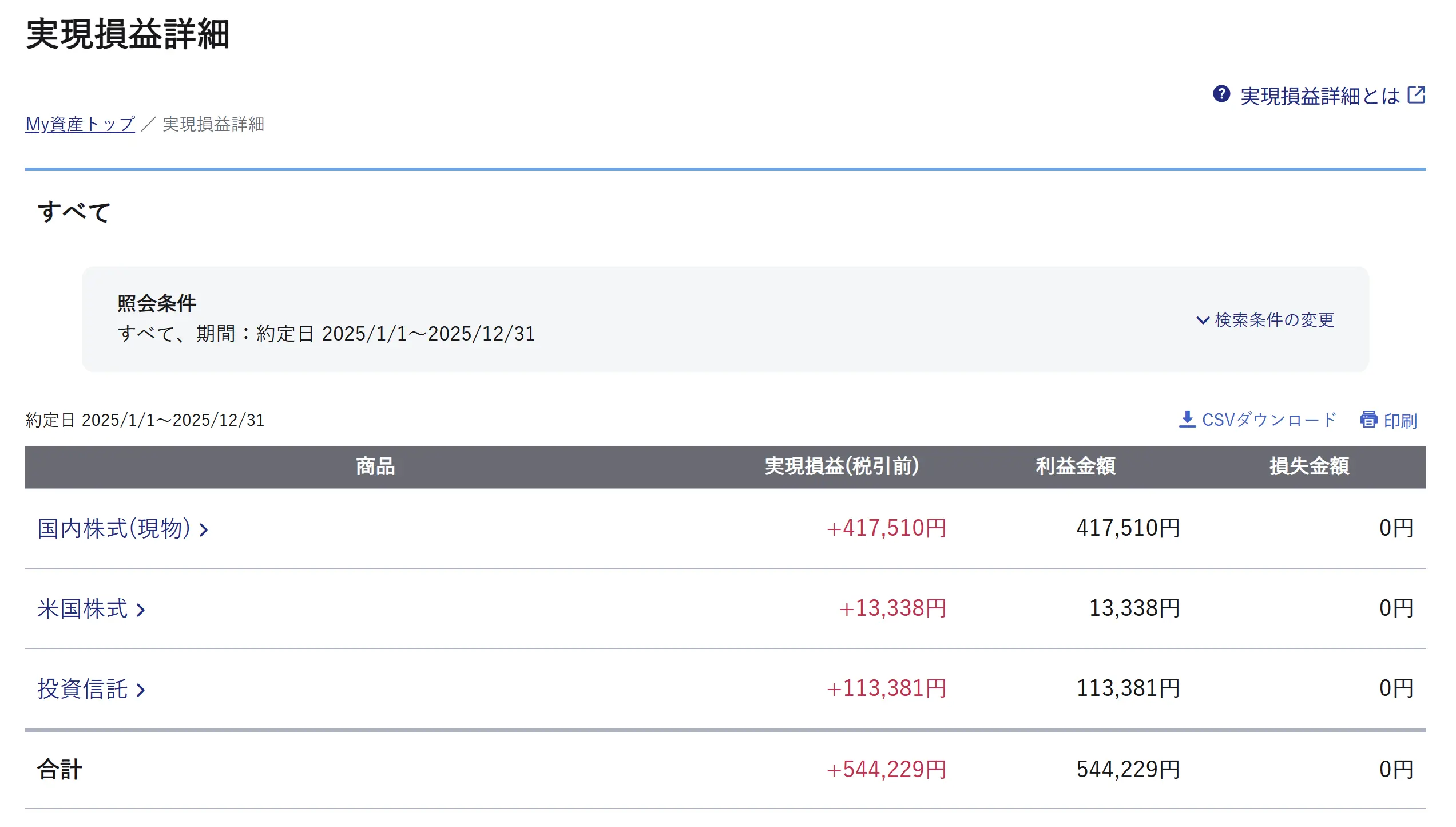Click the external link icon beside 実現損益詳細とは

[1416, 94]
